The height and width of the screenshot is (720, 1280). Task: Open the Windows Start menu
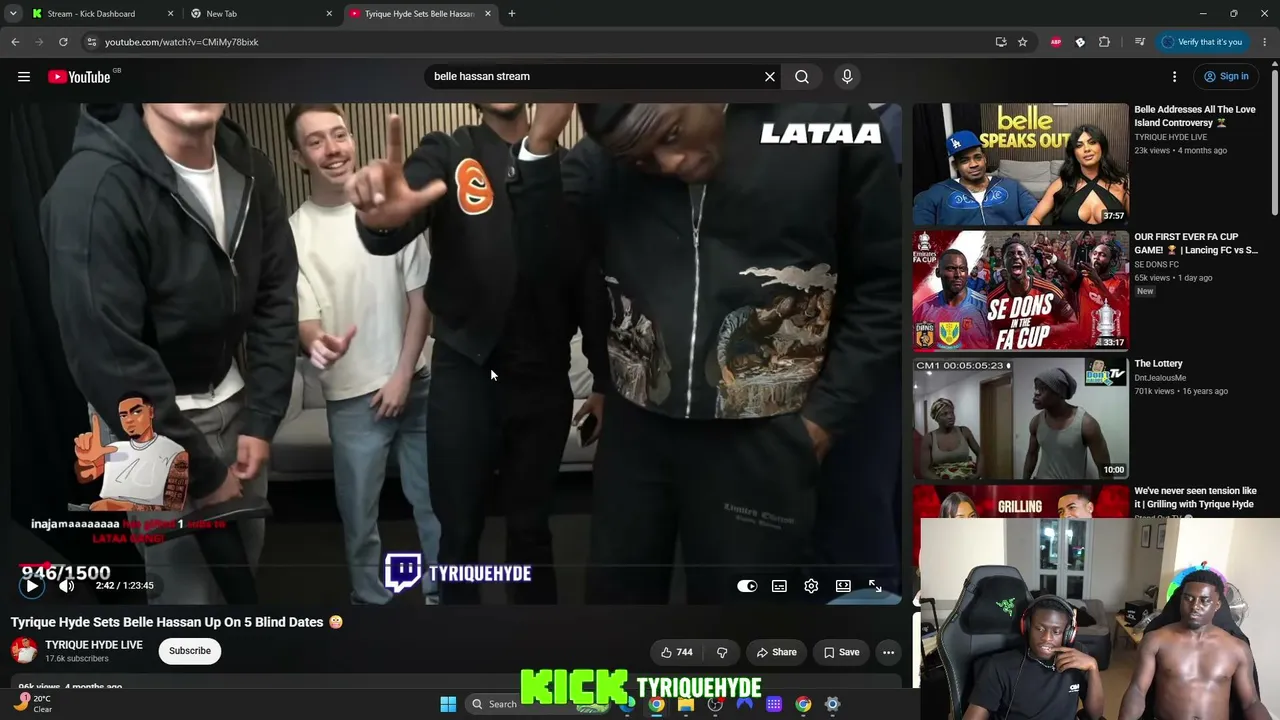pos(448,704)
